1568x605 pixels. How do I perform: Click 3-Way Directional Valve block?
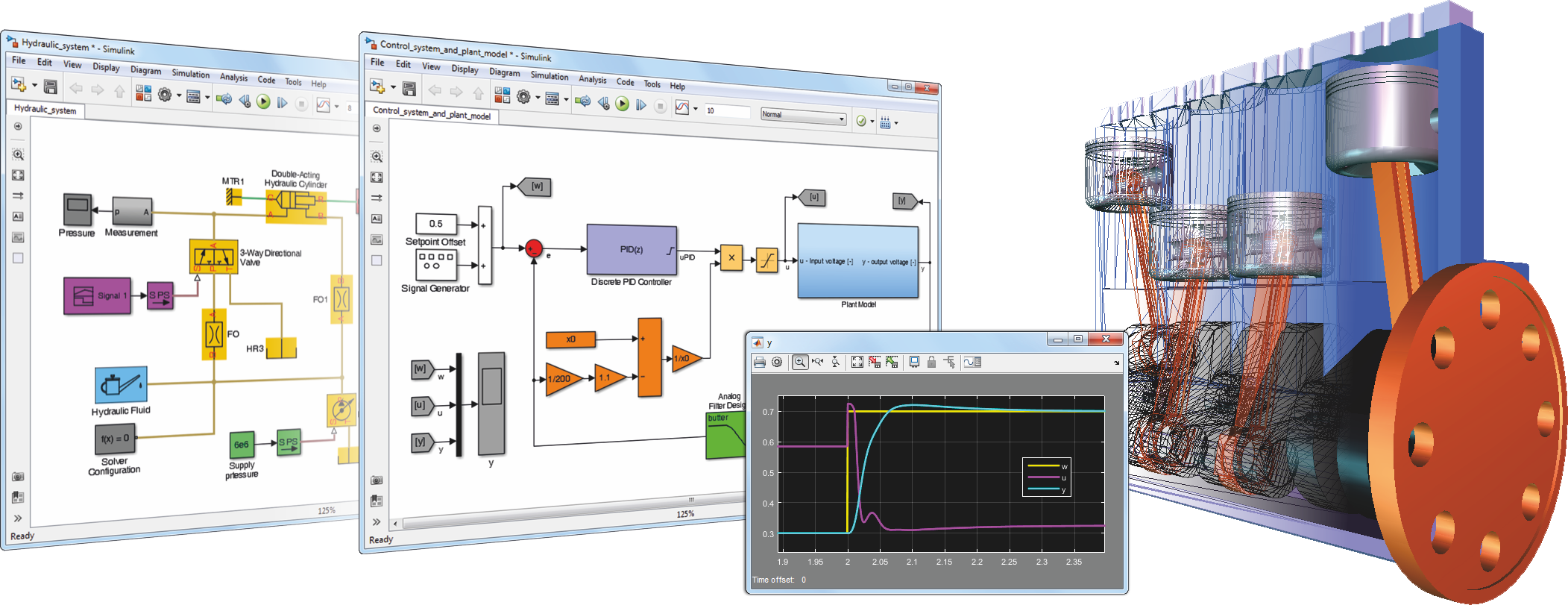point(213,256)
